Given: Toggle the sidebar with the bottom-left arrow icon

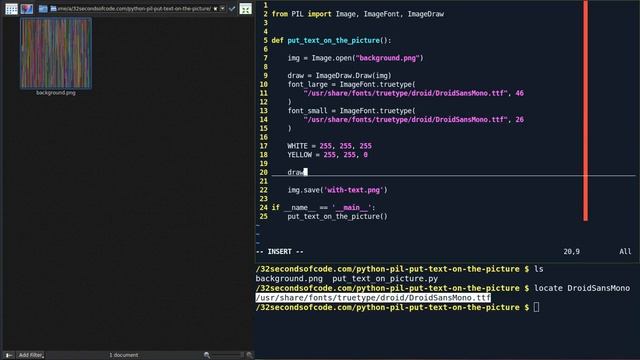Looking at the screenshot, I should click(x=9, y=355).
